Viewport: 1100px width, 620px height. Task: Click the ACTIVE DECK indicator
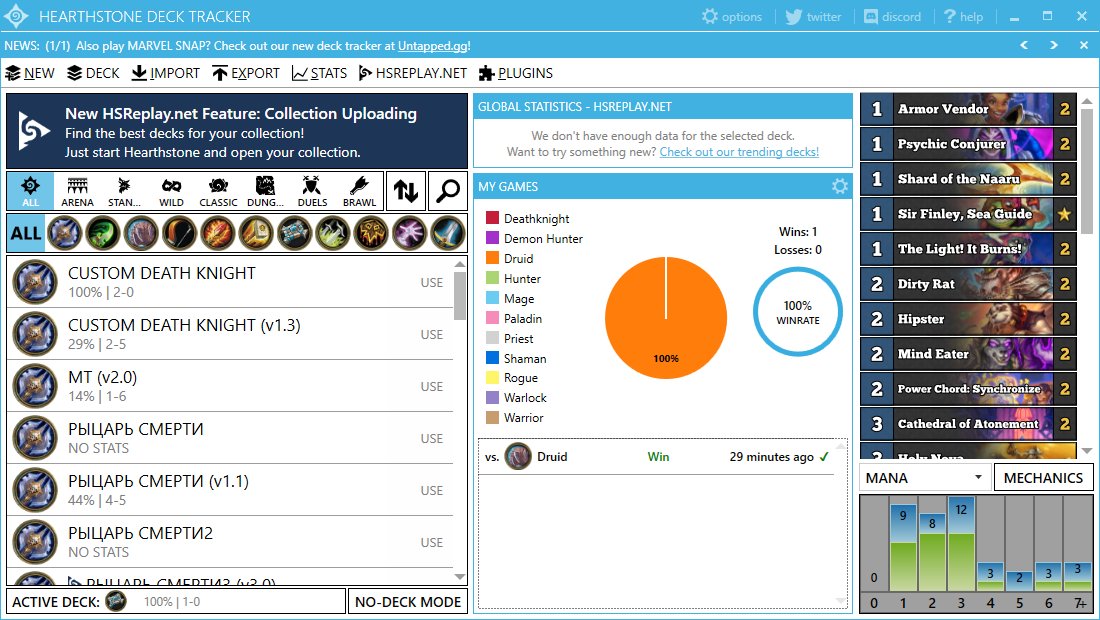coord(176,602)
